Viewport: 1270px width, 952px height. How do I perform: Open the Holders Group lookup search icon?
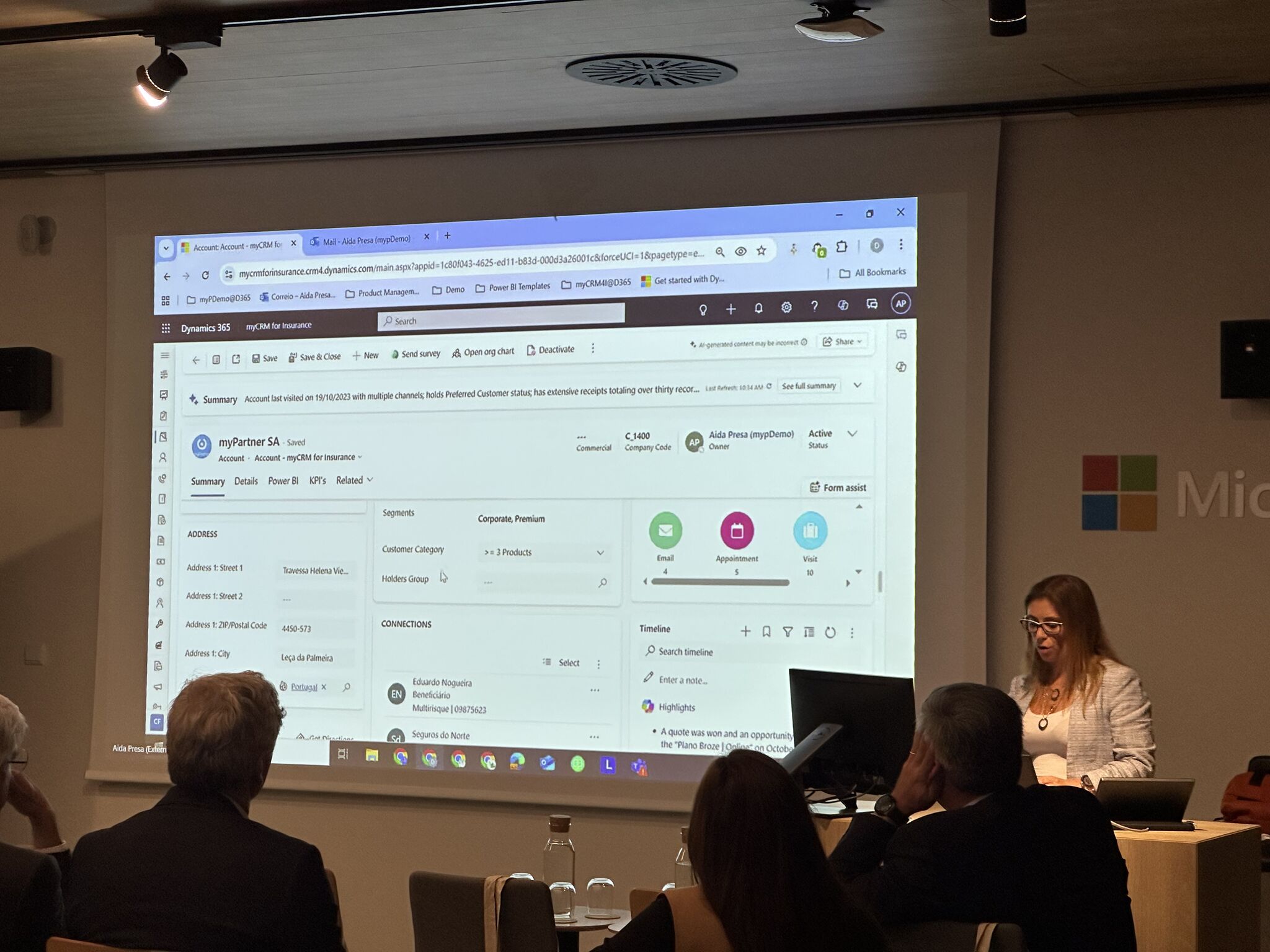point(602,583)
